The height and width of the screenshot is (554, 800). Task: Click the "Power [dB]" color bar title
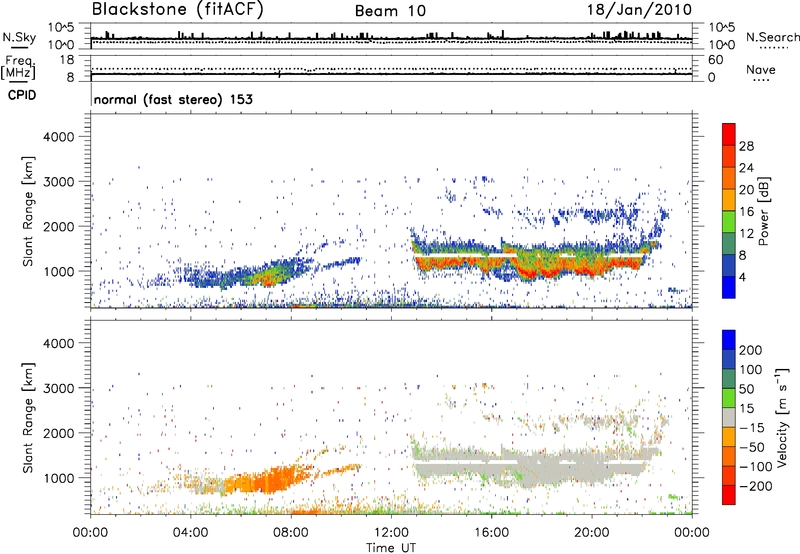(763, 211)
